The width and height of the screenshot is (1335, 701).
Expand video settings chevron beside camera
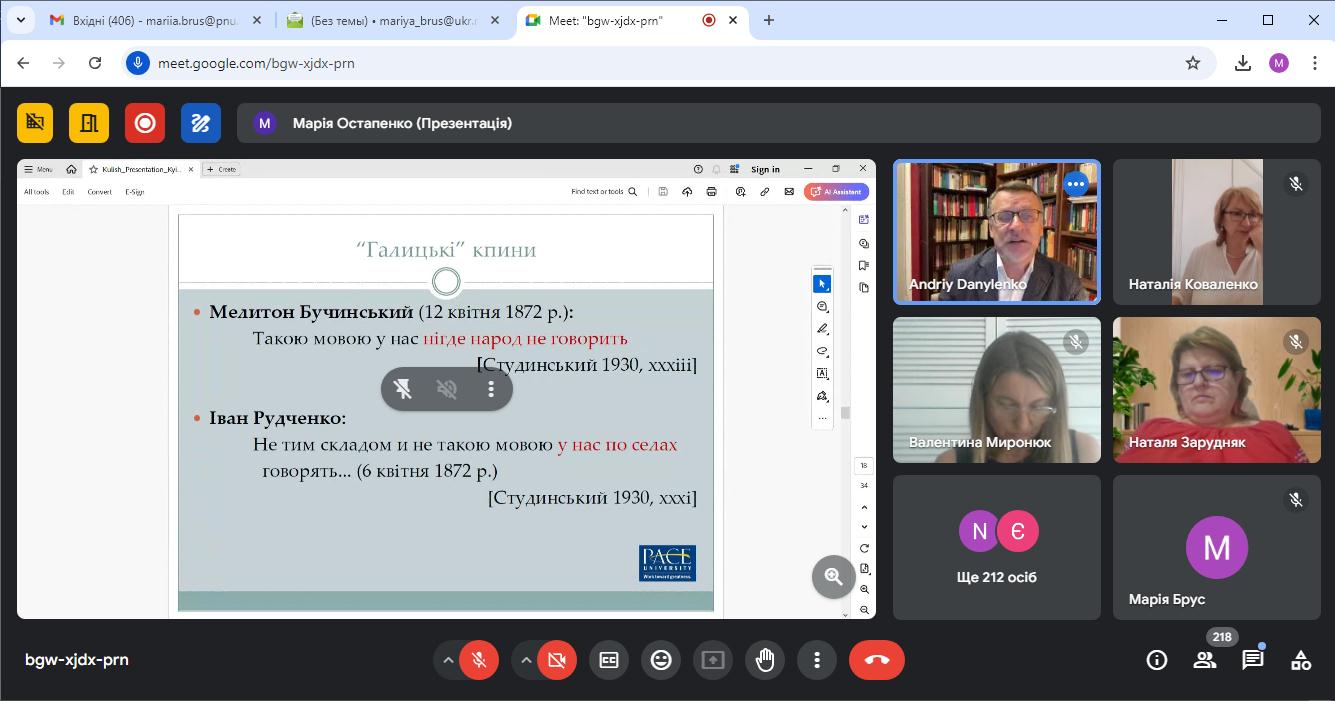click(526, 660)
